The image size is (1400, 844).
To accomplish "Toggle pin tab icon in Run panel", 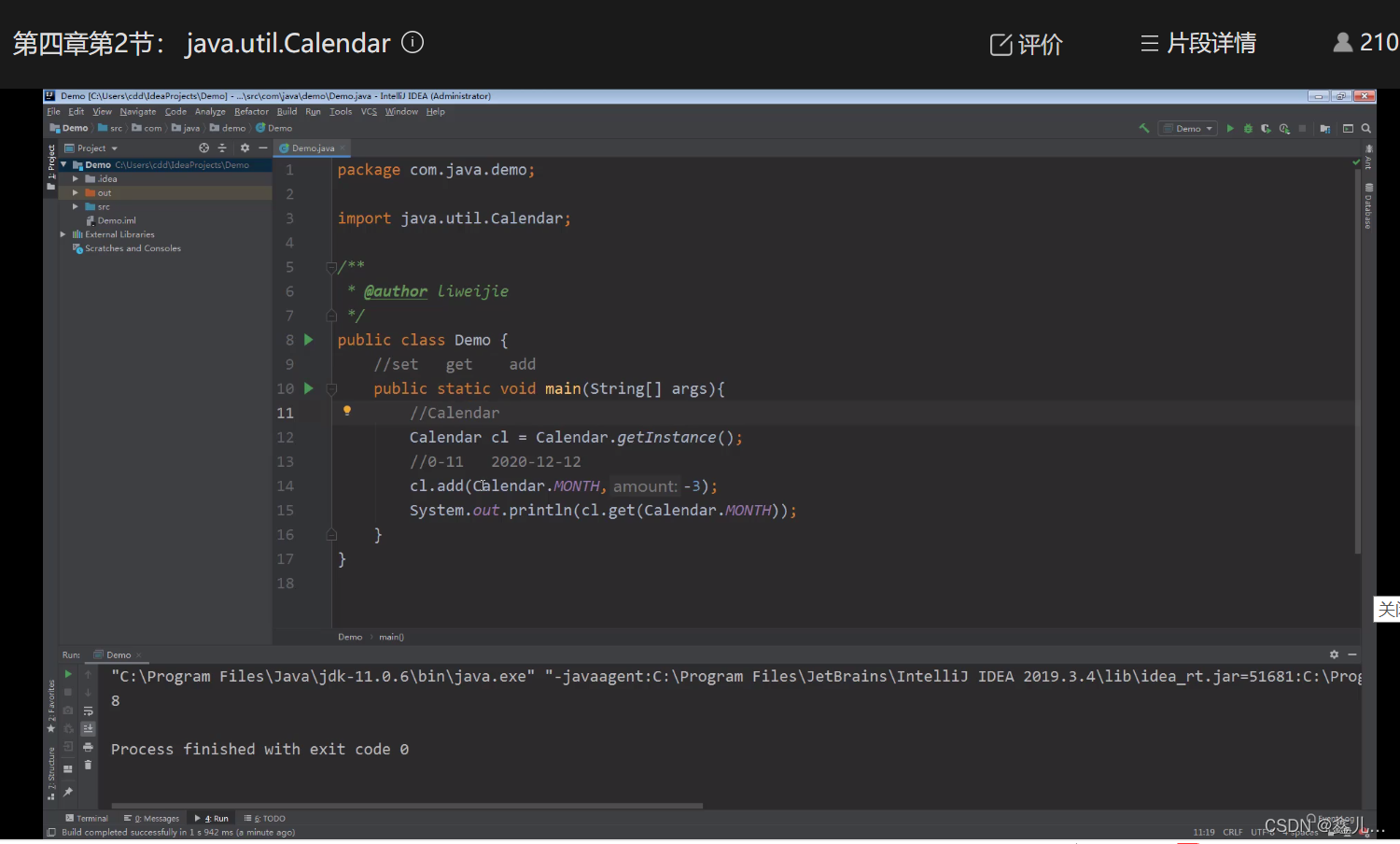I will (x=68, y=792).
